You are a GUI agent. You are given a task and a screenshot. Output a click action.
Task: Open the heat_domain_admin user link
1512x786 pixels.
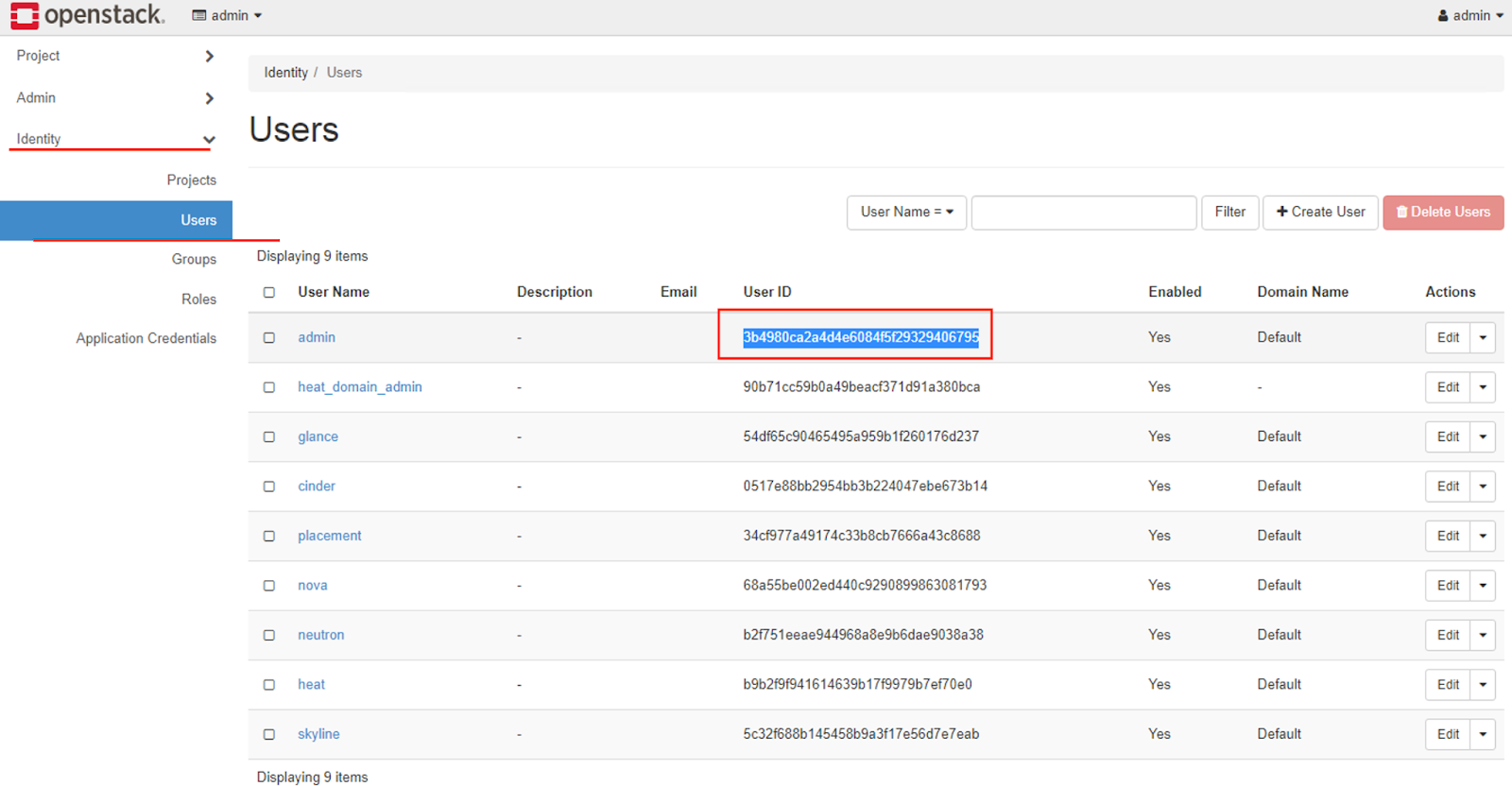tap(360, 387)
